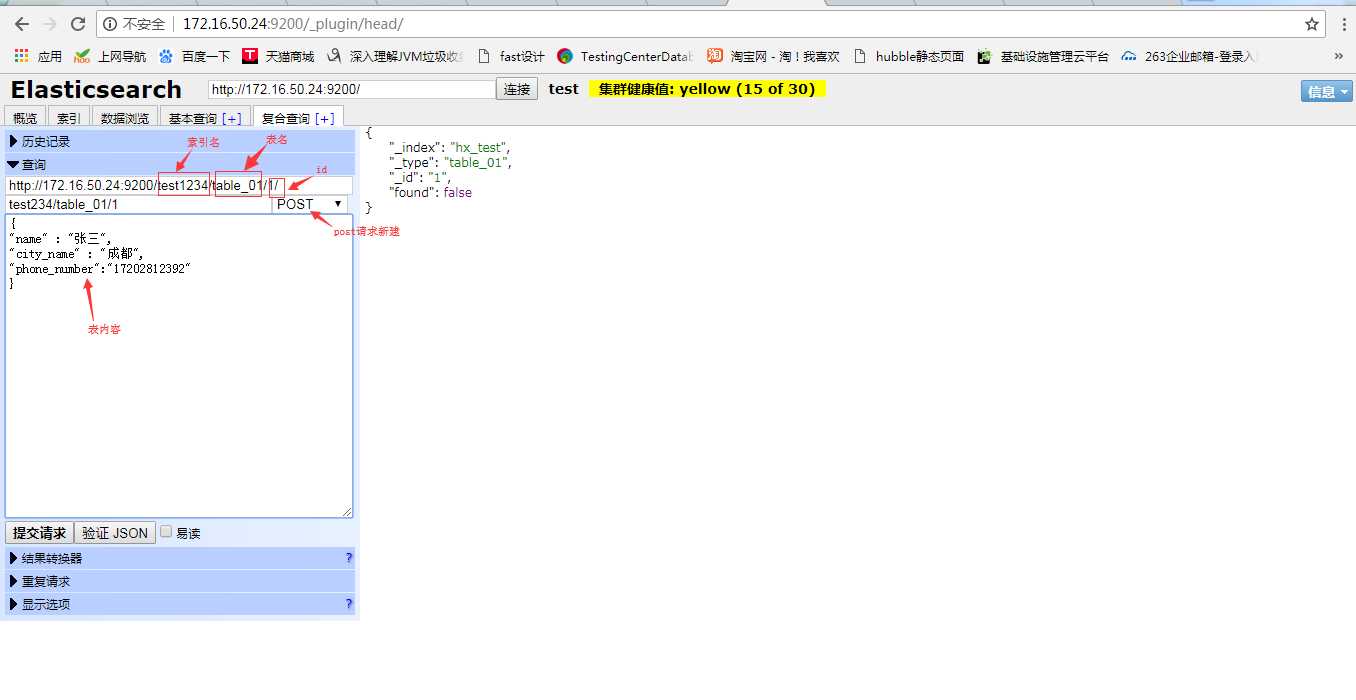Click the 验证 JSON button

click(x=115, y=533)
